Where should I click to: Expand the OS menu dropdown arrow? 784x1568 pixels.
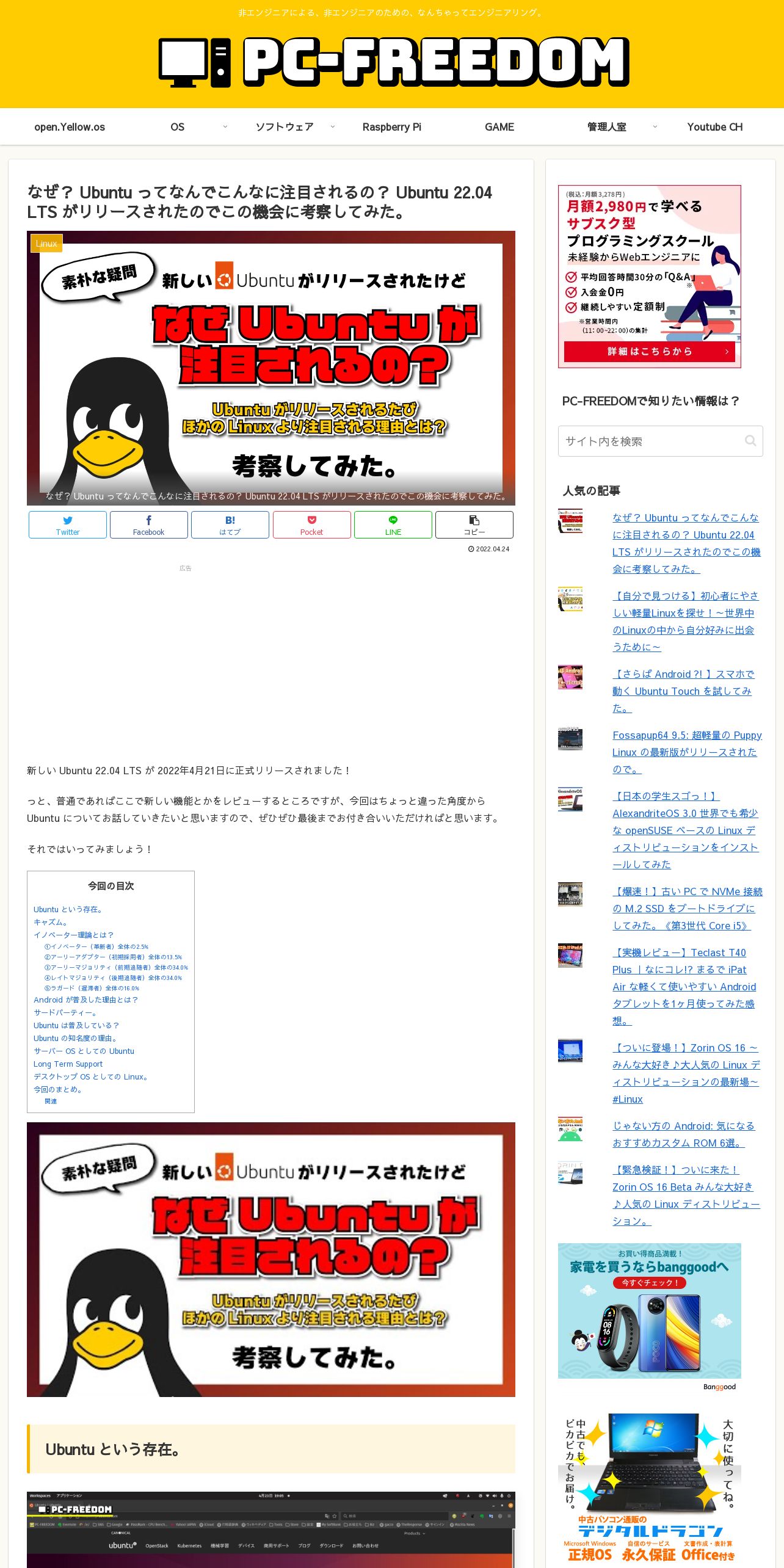coord(225,127)
